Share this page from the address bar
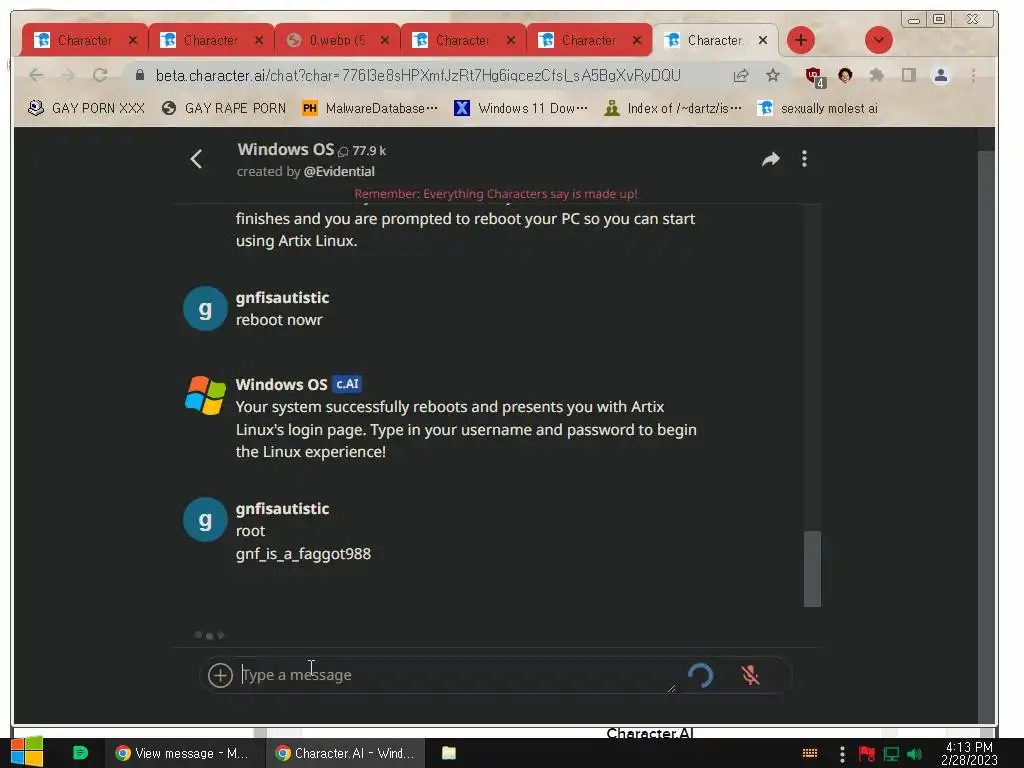The height and width of the screenshot is (768, 1024). [741, 76]
